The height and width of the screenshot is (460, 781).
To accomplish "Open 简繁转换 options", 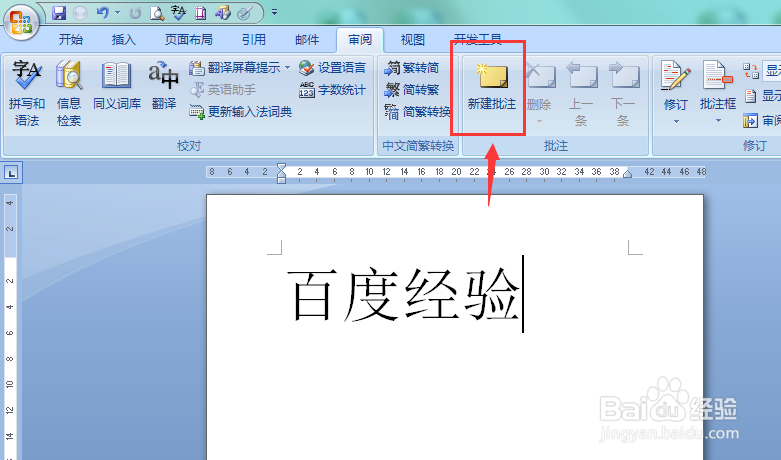I will 417,112.
